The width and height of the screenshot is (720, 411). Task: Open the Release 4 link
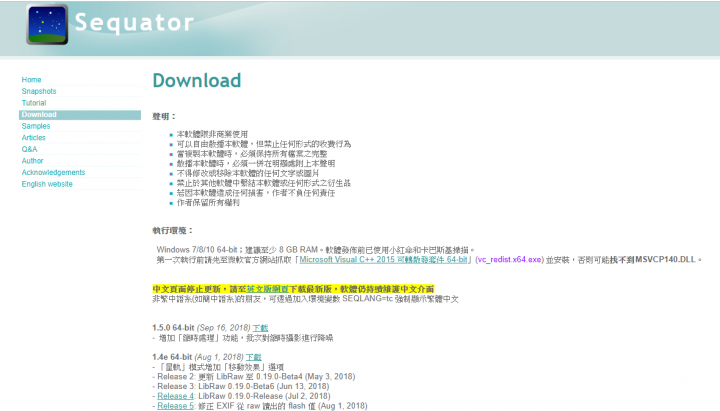[175, 396]
